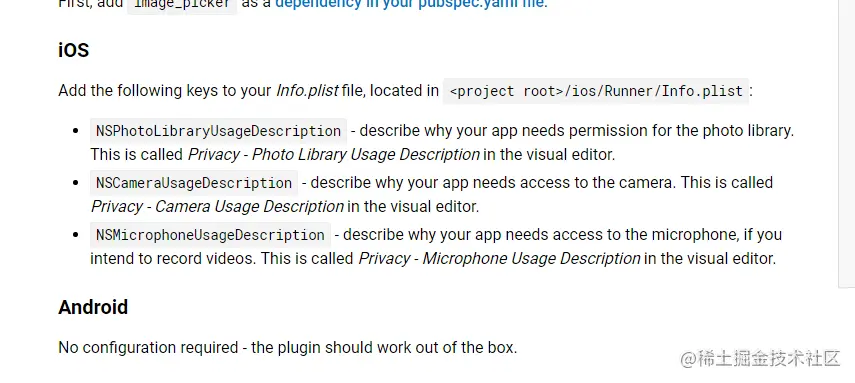Screen dimensions: 855x383
Task: Click the 'Add the following keys' sentence
Action: 405,91
